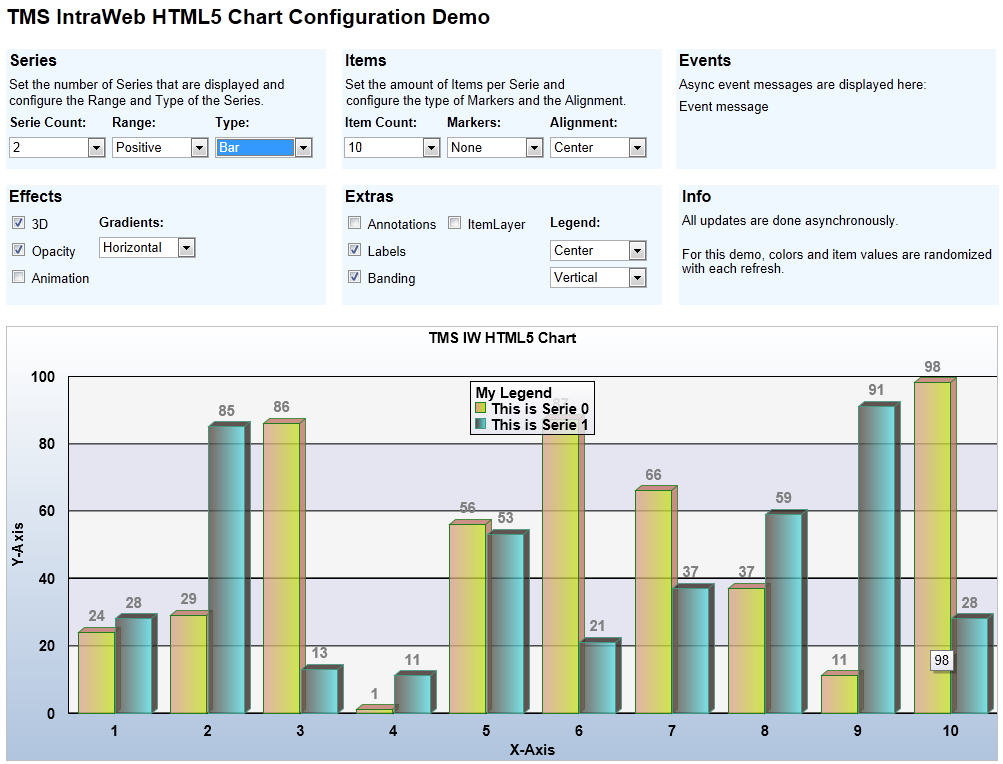Open the Legend position dropdown showing Center
The image size is (1003, 764).
click(598, 250)
